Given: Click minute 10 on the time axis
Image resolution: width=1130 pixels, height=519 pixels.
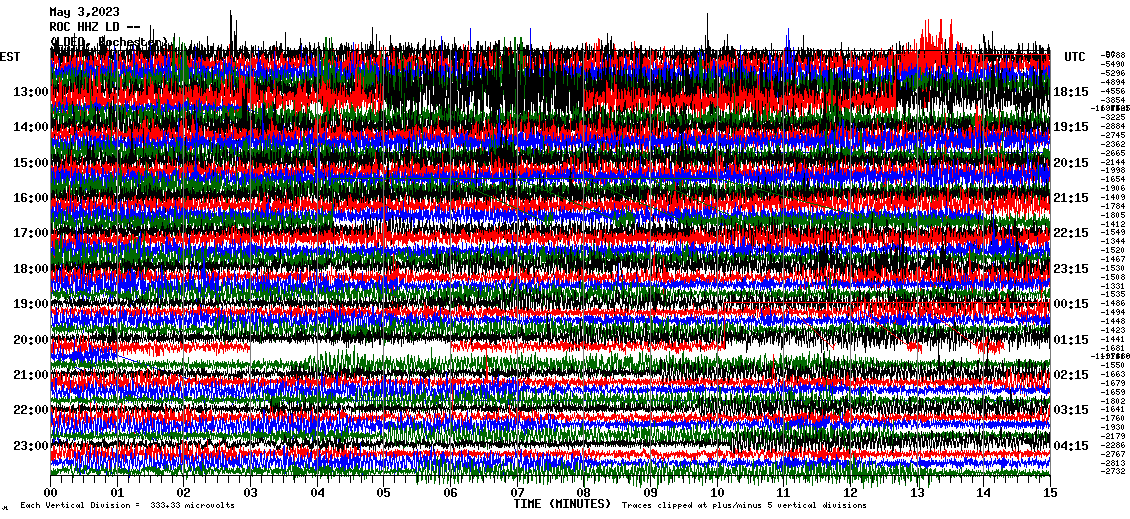Looking at the screenshot, I should (x=717, y=493).
